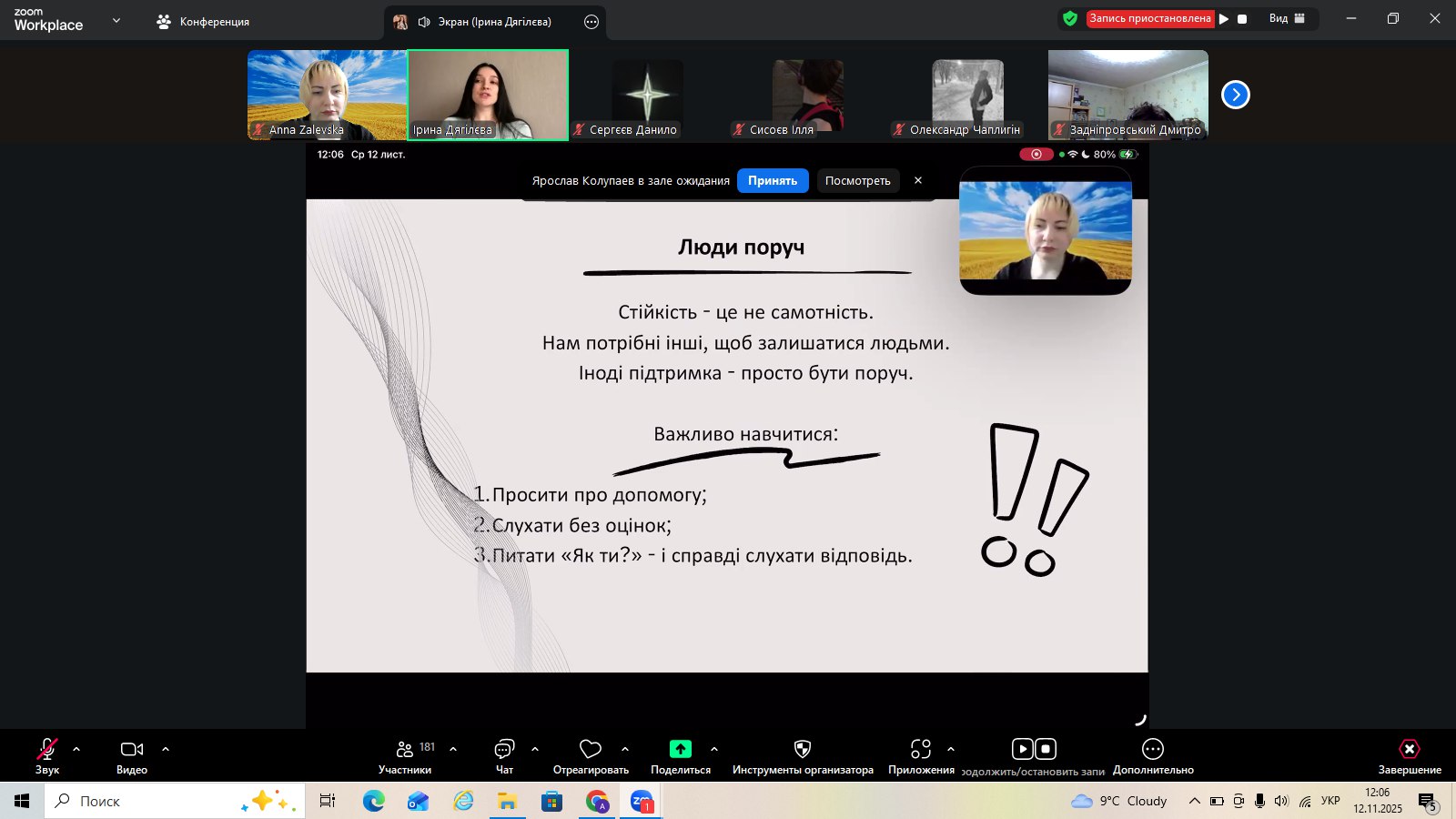Open the Конференция tab
This screenshot has width=1456, height=819.
click(x=204, y=22)
